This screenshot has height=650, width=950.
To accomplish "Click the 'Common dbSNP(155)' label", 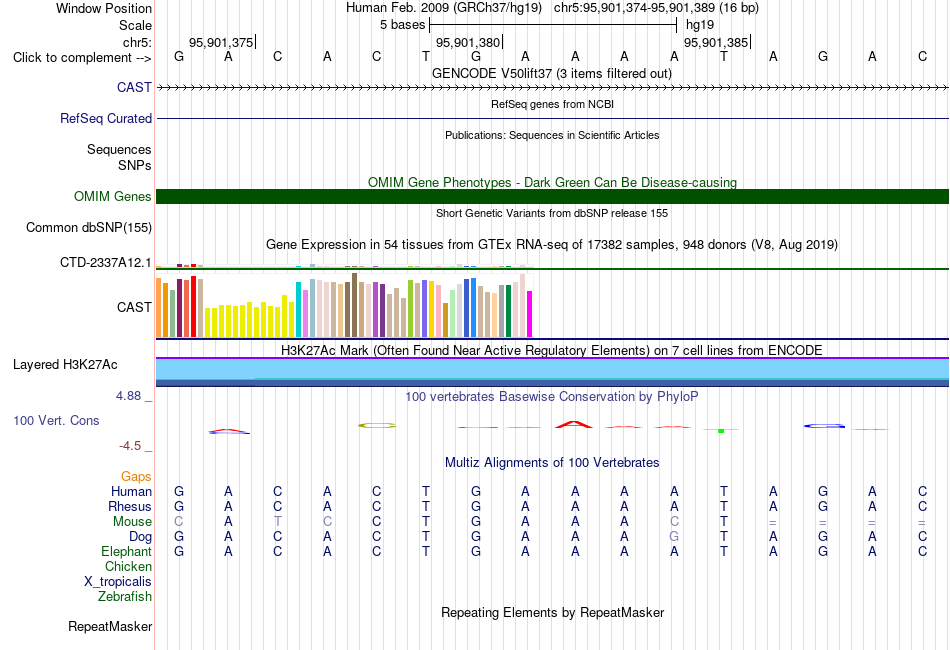I will click(88, 227).
